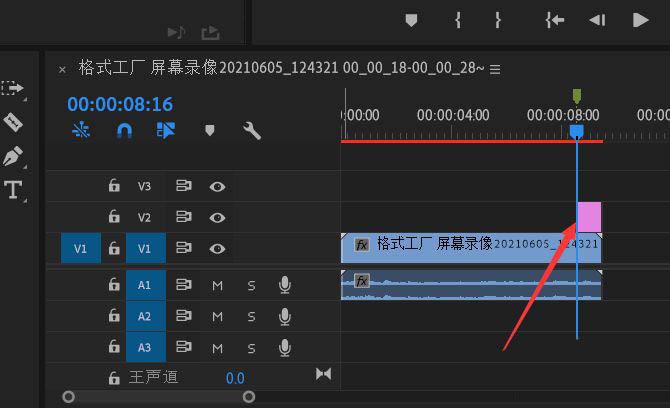The image size is (670, 408).
Task: Select the Pen tool
Action: [14, 157]
